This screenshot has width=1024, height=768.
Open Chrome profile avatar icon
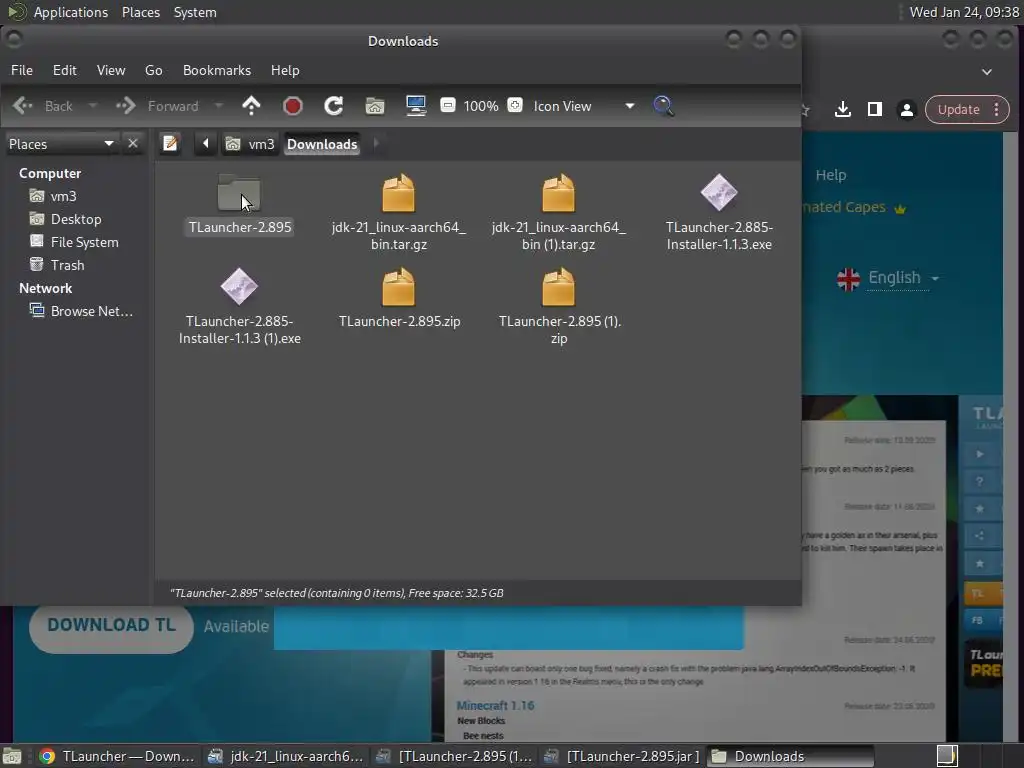click(x=906, y=110)
